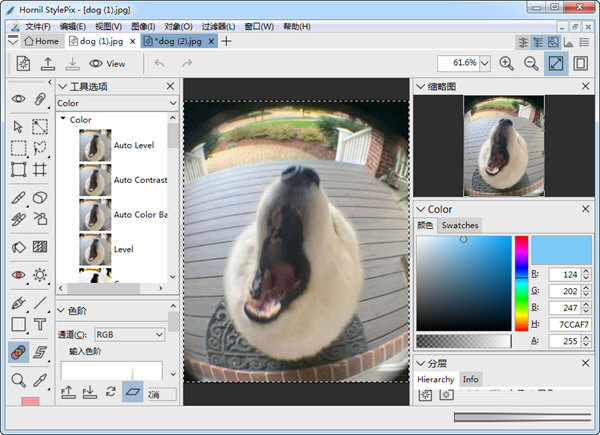Image resolution: width=600 pixels, height=435 pixels.
Task: Toggle the eye tool in toolbox
Action: click(18, 99)
